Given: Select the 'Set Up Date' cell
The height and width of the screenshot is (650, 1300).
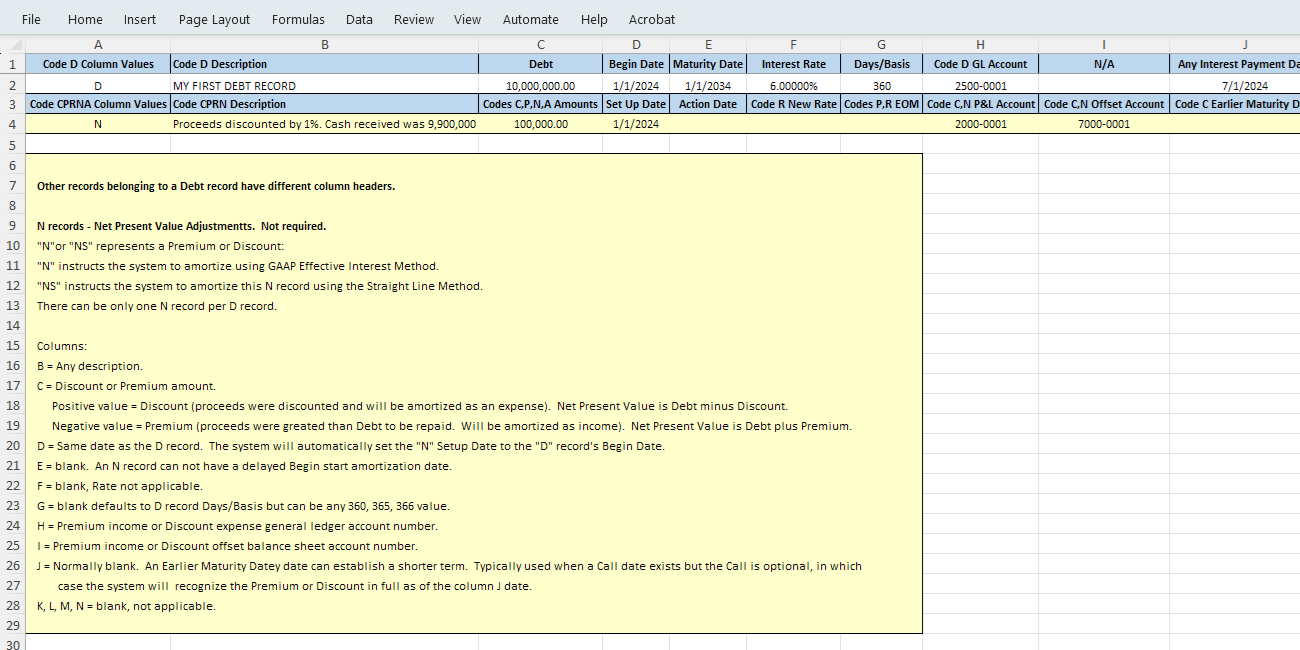Looking at the screenshot, I should pyautogui.click(x=636, y=104).
